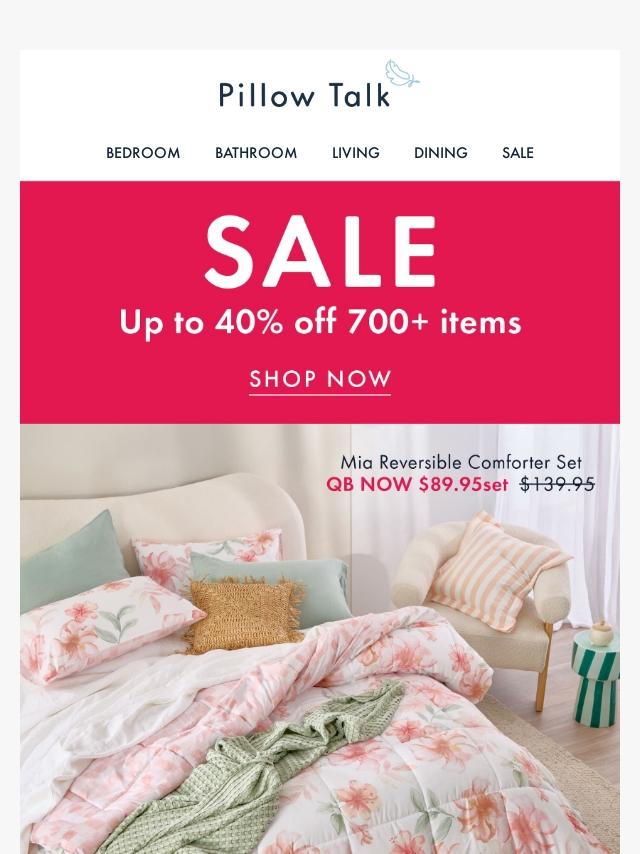Click the Pillow Talk logo text
The image size is (640, 854).
click(x=304, y=95)
